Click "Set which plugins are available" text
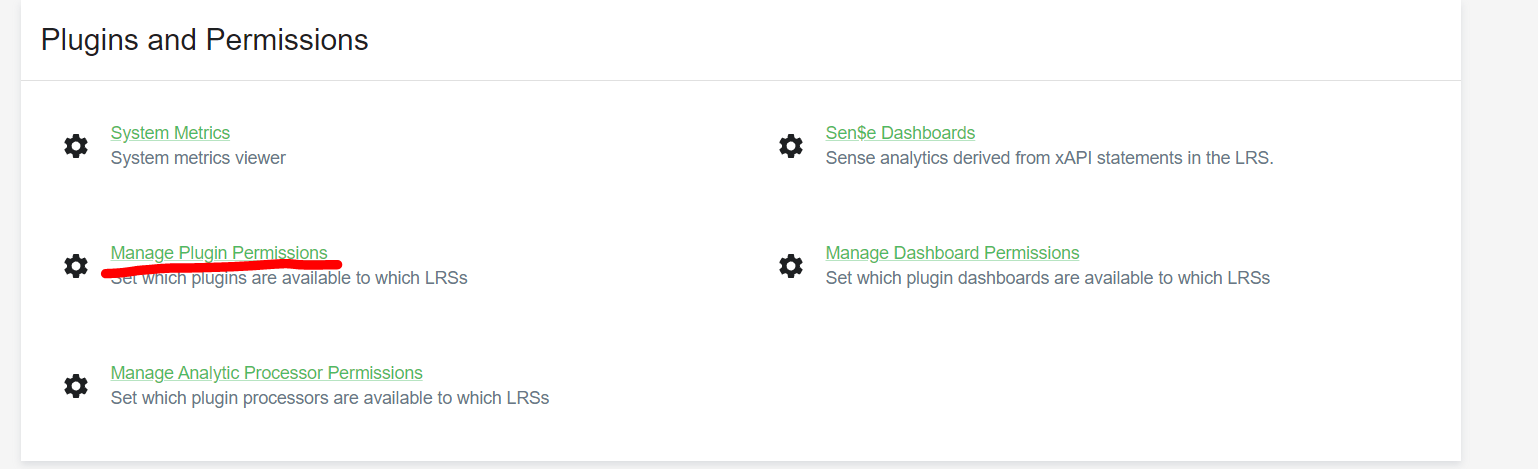The image size is (1538, 469). point(289,279)
